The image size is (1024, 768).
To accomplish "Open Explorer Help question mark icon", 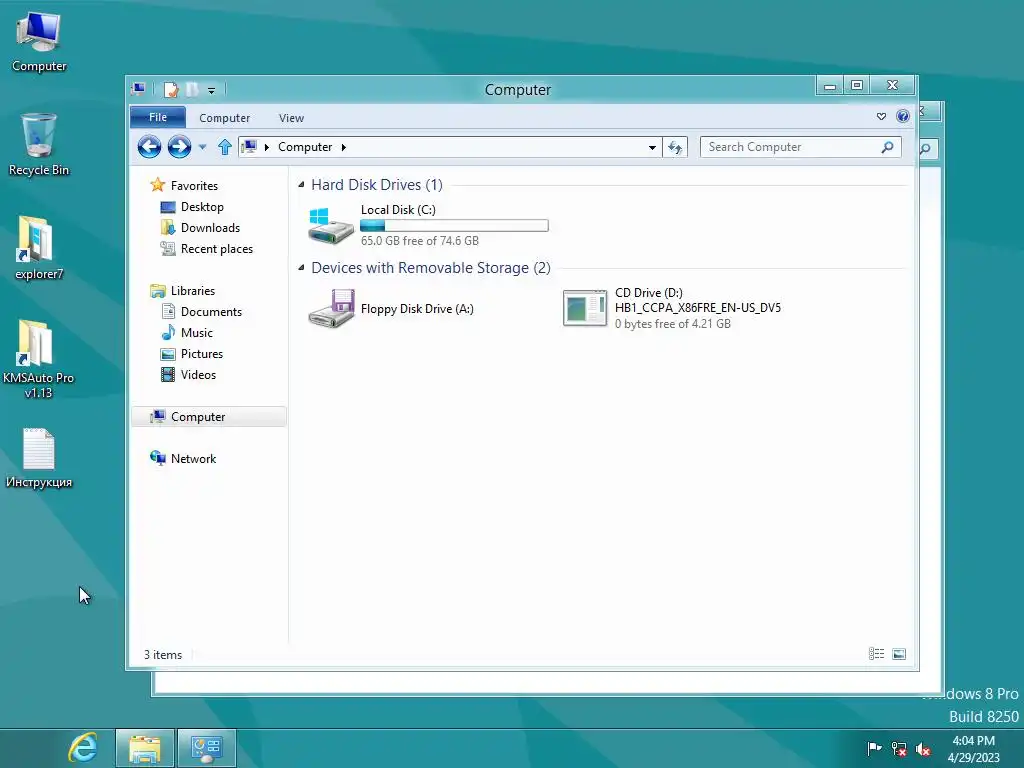I will coord(903,116).
